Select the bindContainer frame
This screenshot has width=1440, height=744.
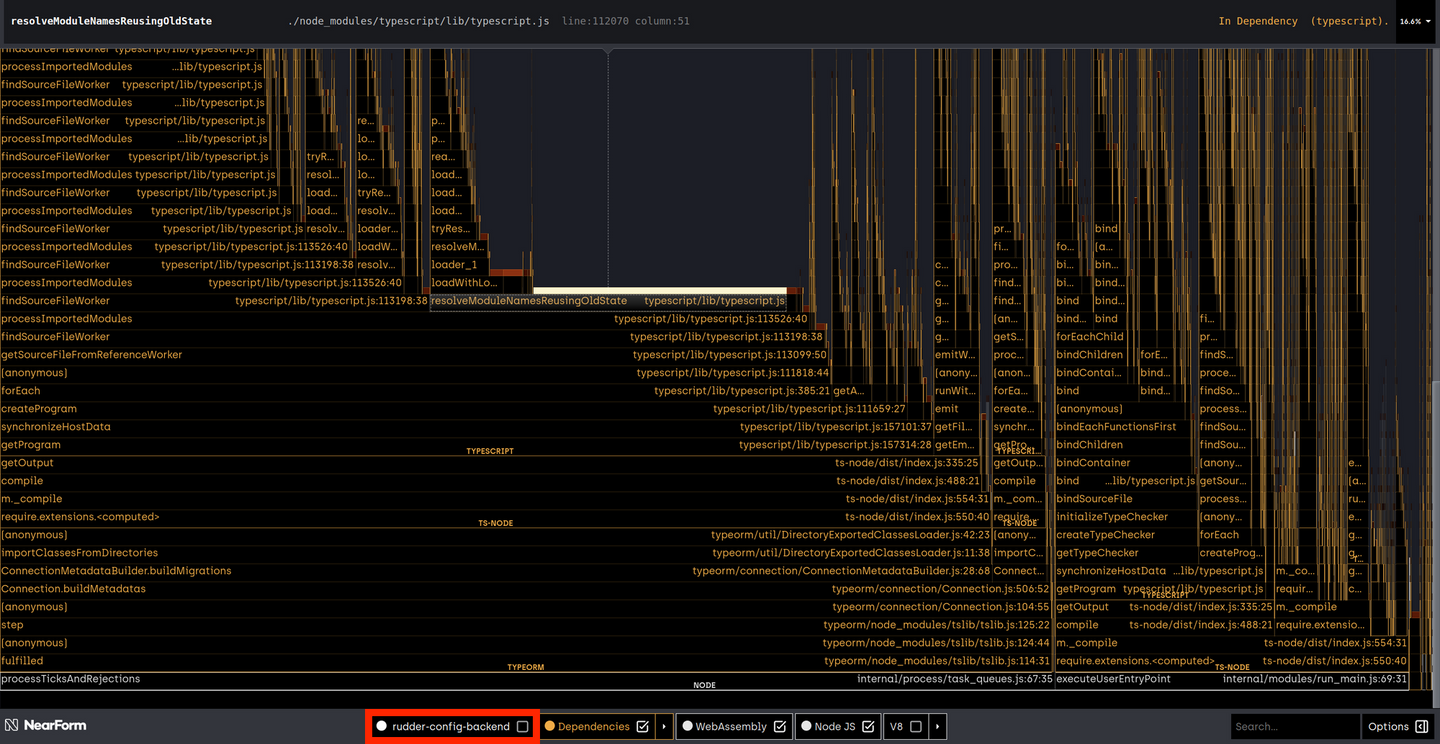coord(1126,463)
